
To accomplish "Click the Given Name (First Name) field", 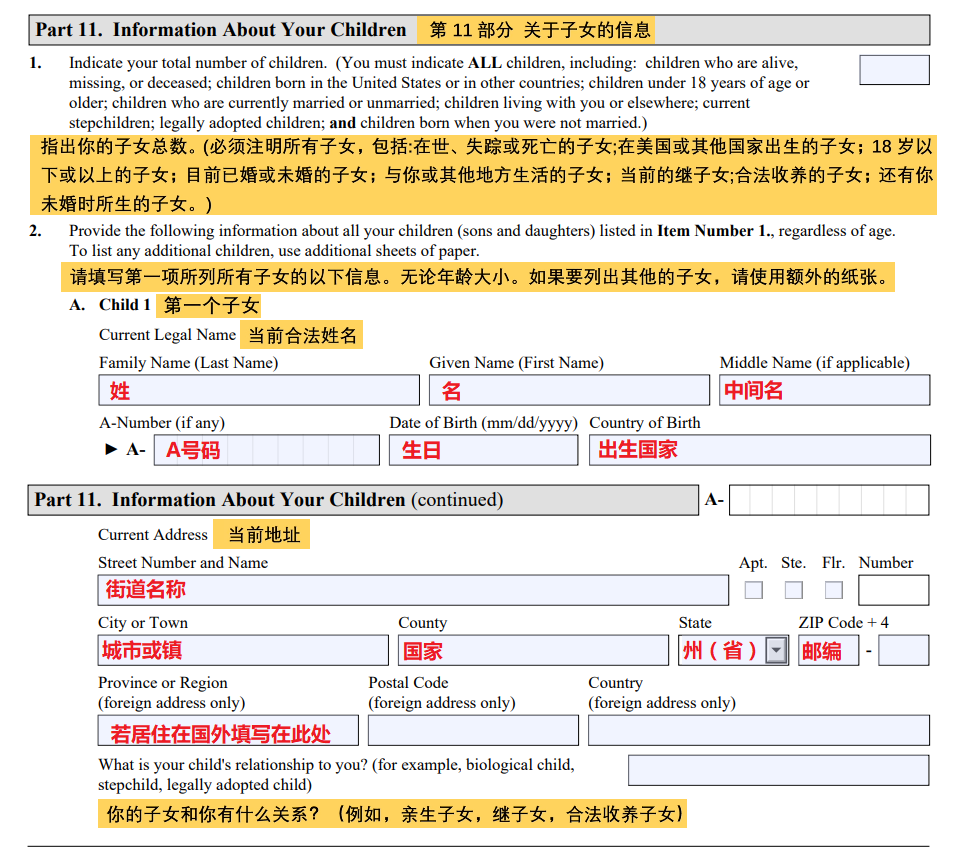I will click(569, 390).
